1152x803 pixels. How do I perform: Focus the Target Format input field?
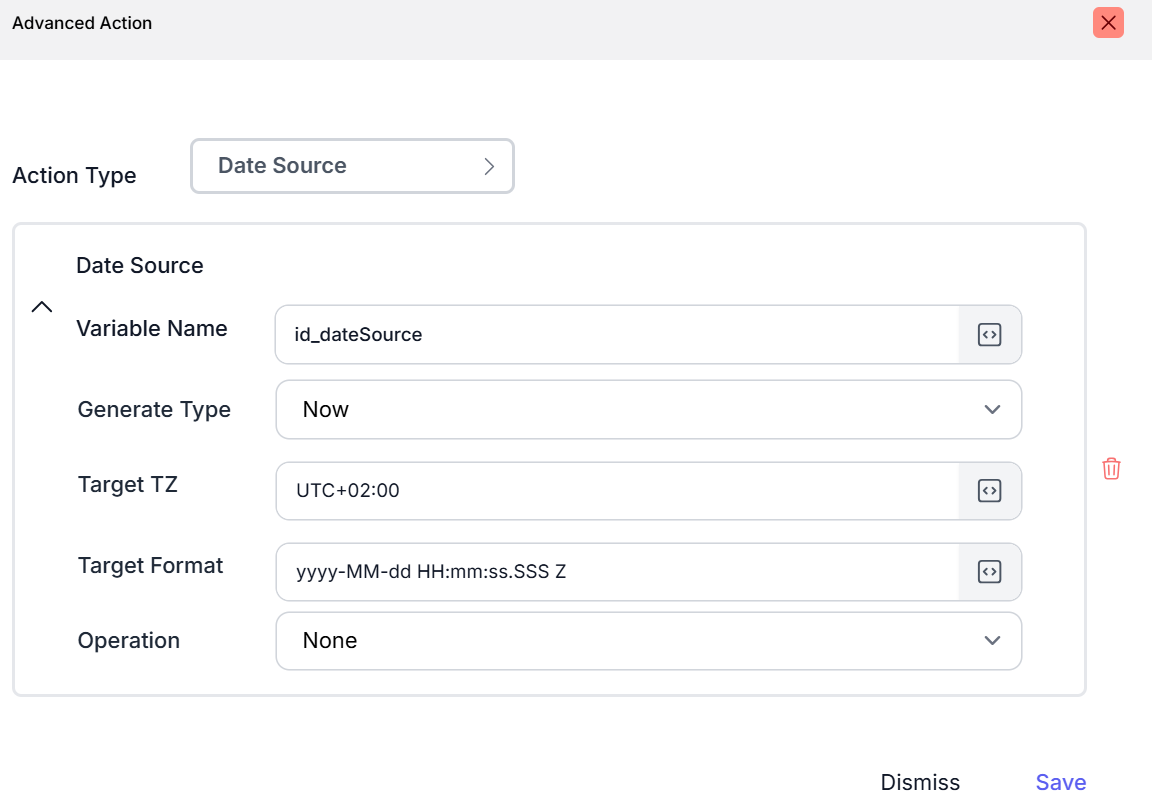(616, 572)
